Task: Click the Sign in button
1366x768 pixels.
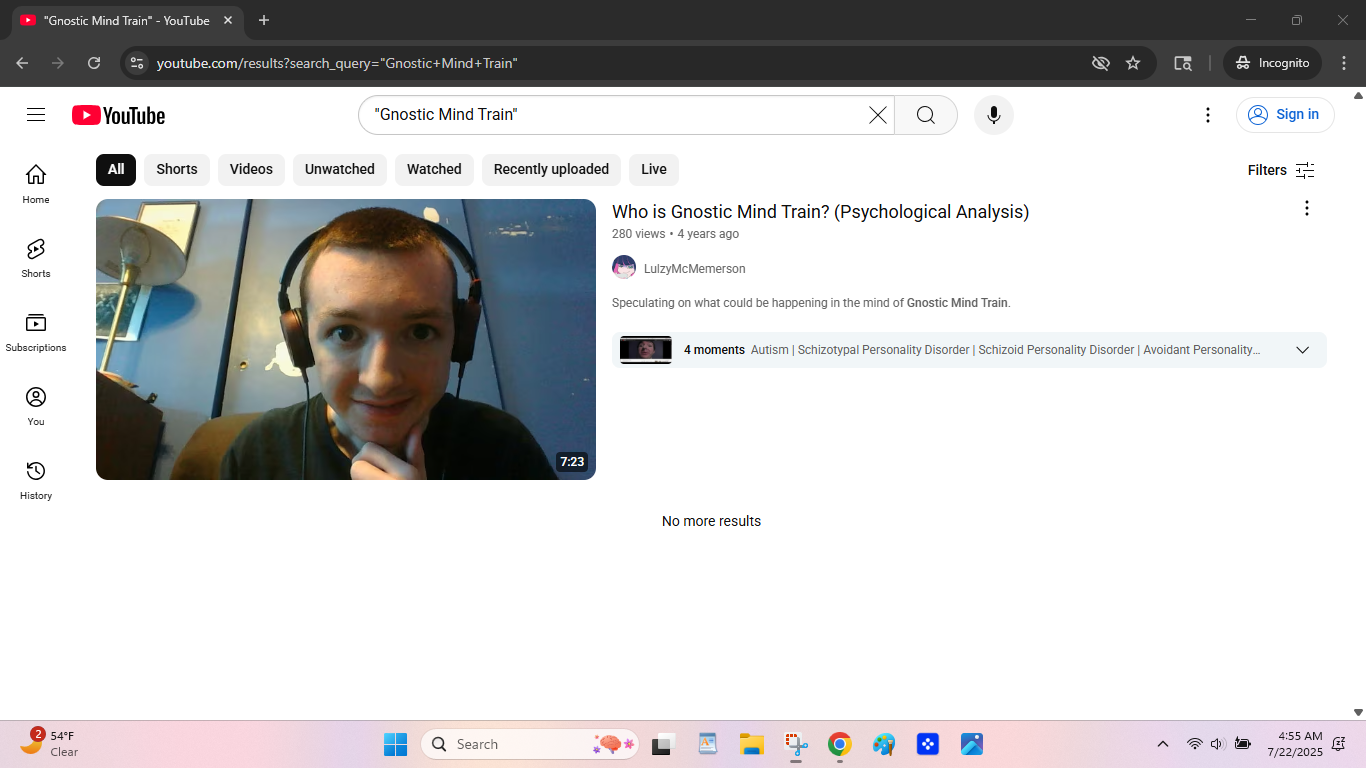Action: [1285, 115]
